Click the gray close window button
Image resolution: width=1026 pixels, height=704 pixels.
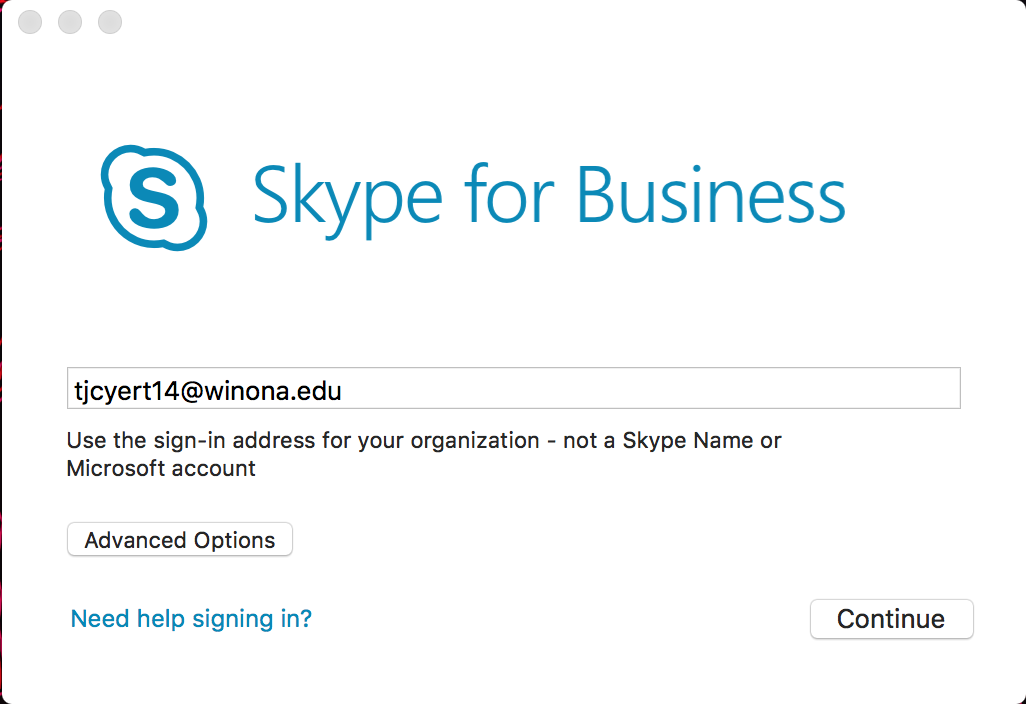[x=30, y=22]
